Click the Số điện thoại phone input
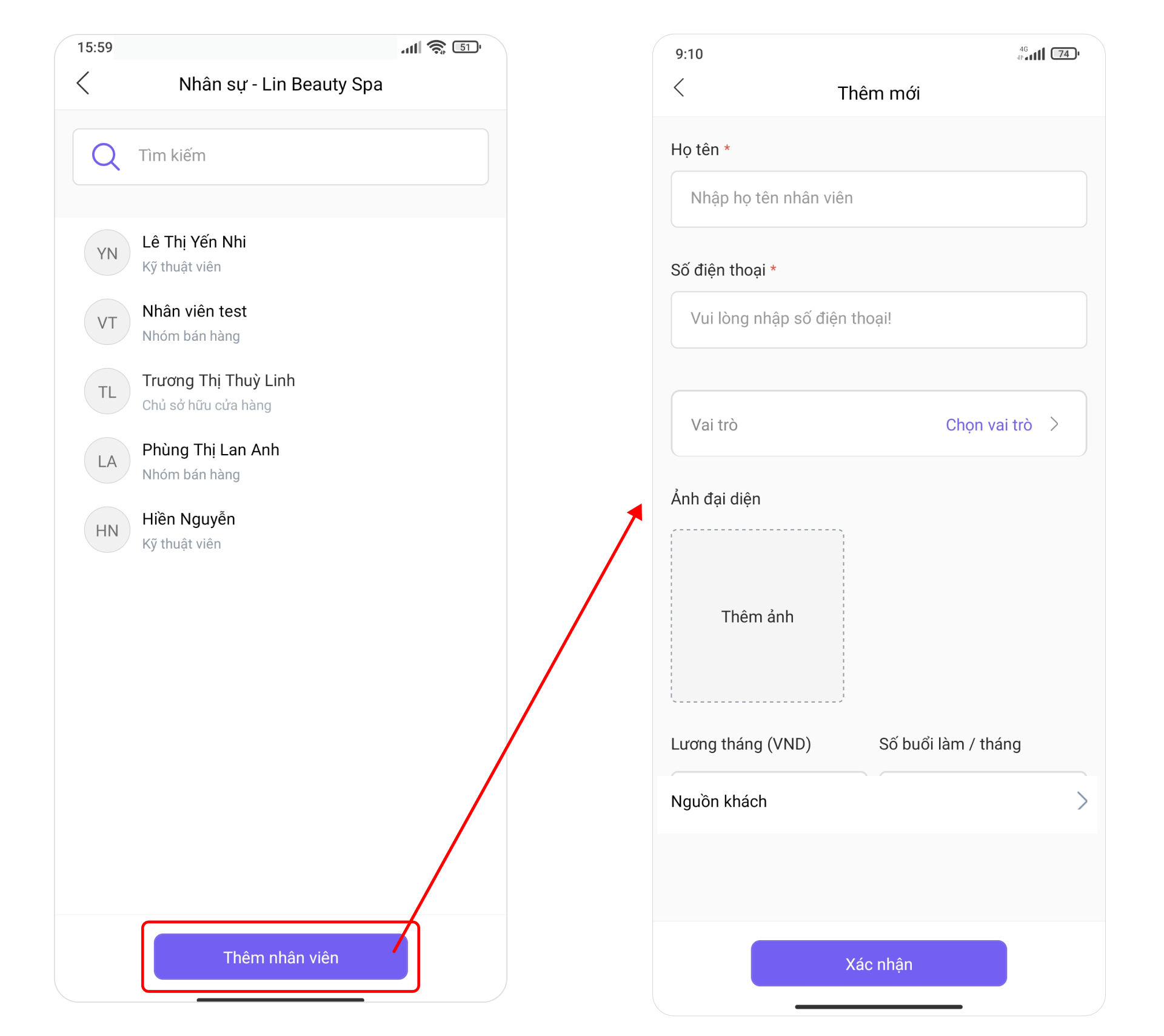 (878, 319)
